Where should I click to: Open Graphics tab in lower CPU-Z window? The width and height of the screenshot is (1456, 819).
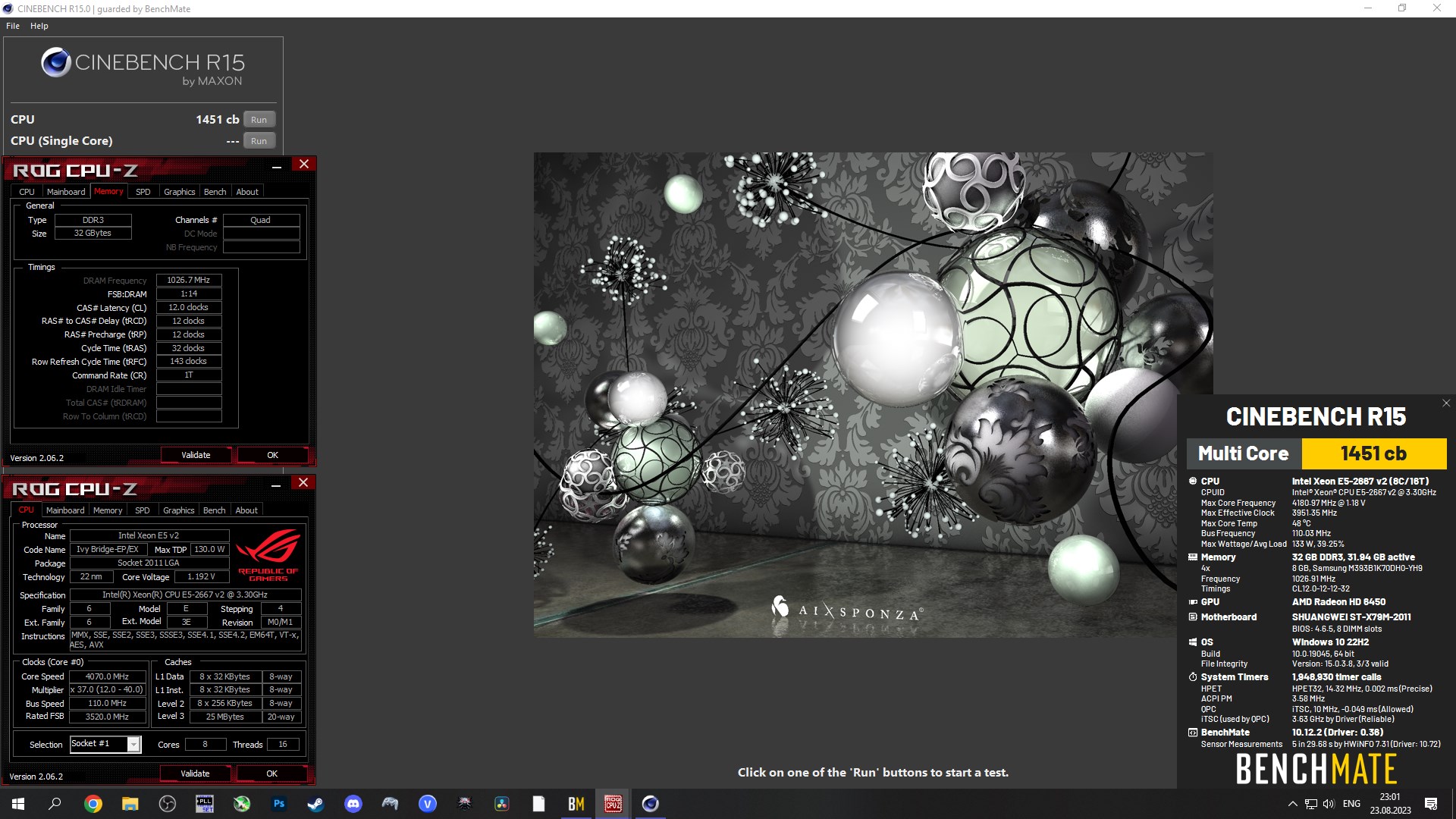point(179,510)
